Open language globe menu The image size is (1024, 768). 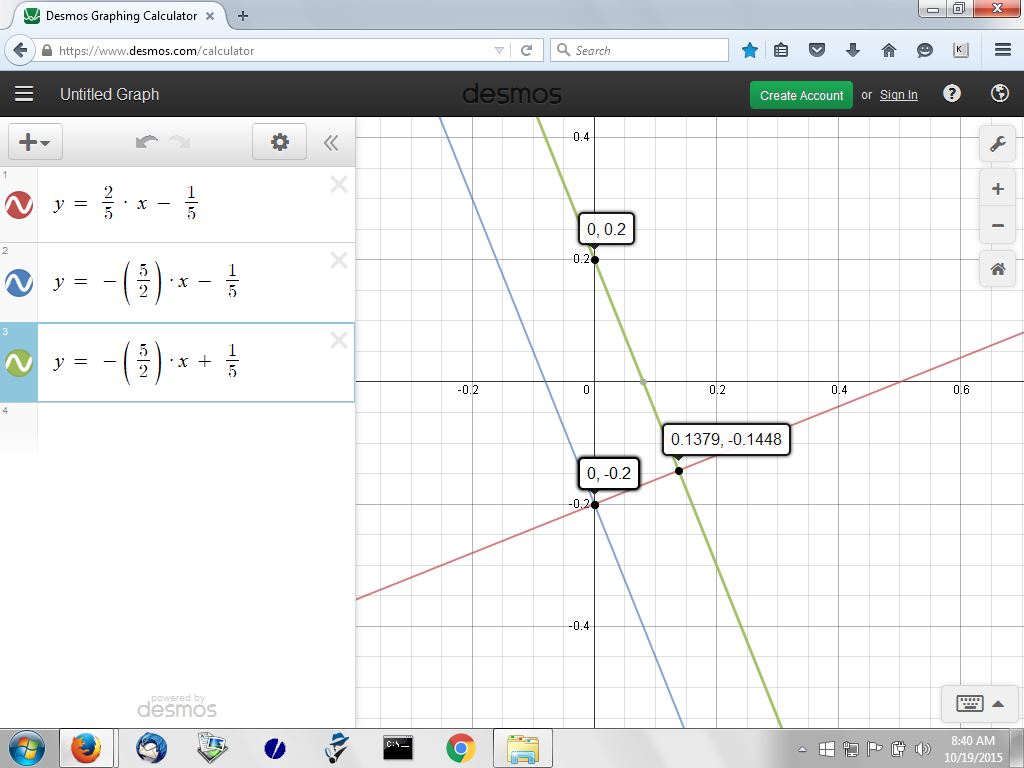pyautogui.click(x=999, y=94)
